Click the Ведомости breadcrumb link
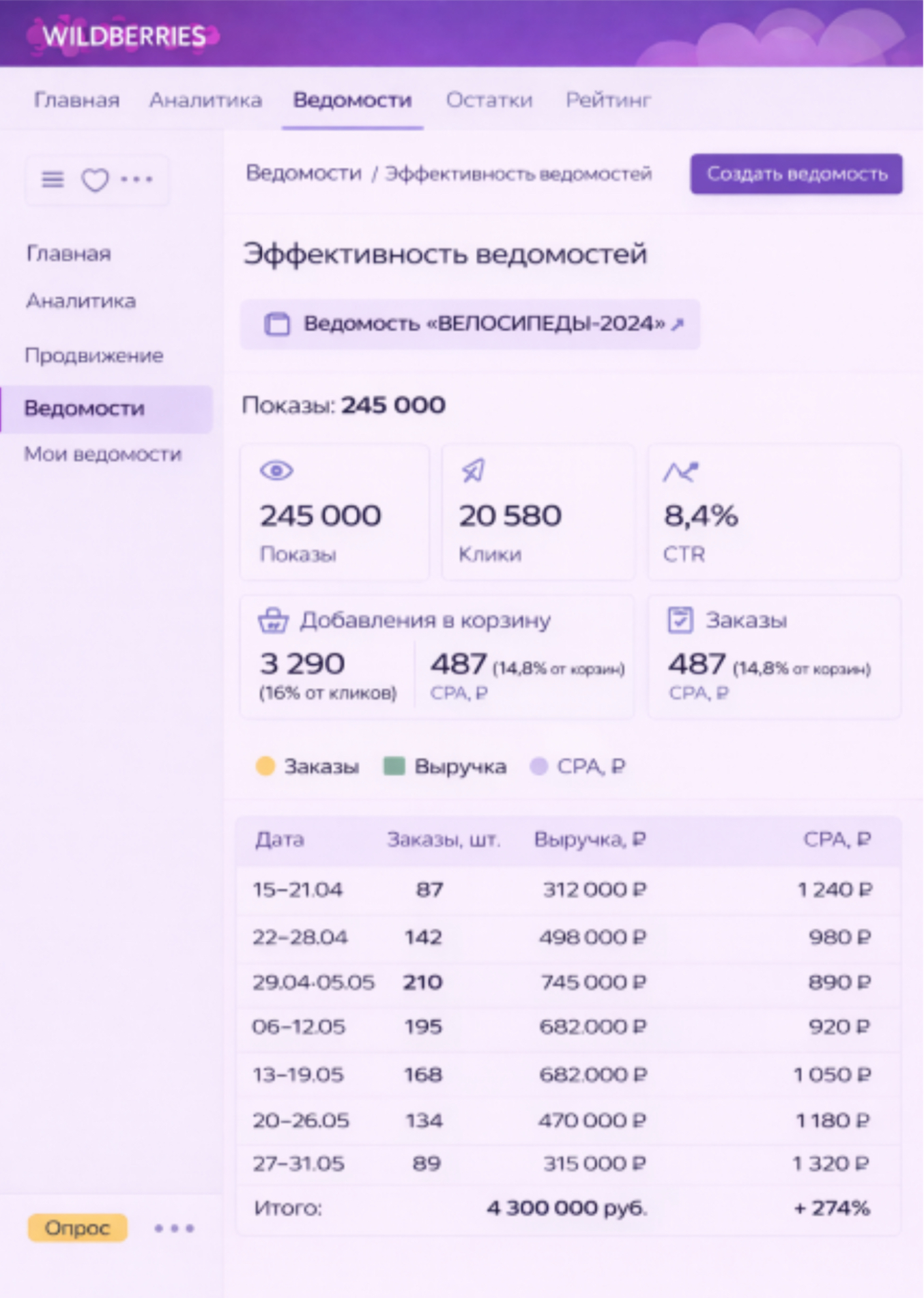The width and height of the screenshot is (924, 1298). 304,173
